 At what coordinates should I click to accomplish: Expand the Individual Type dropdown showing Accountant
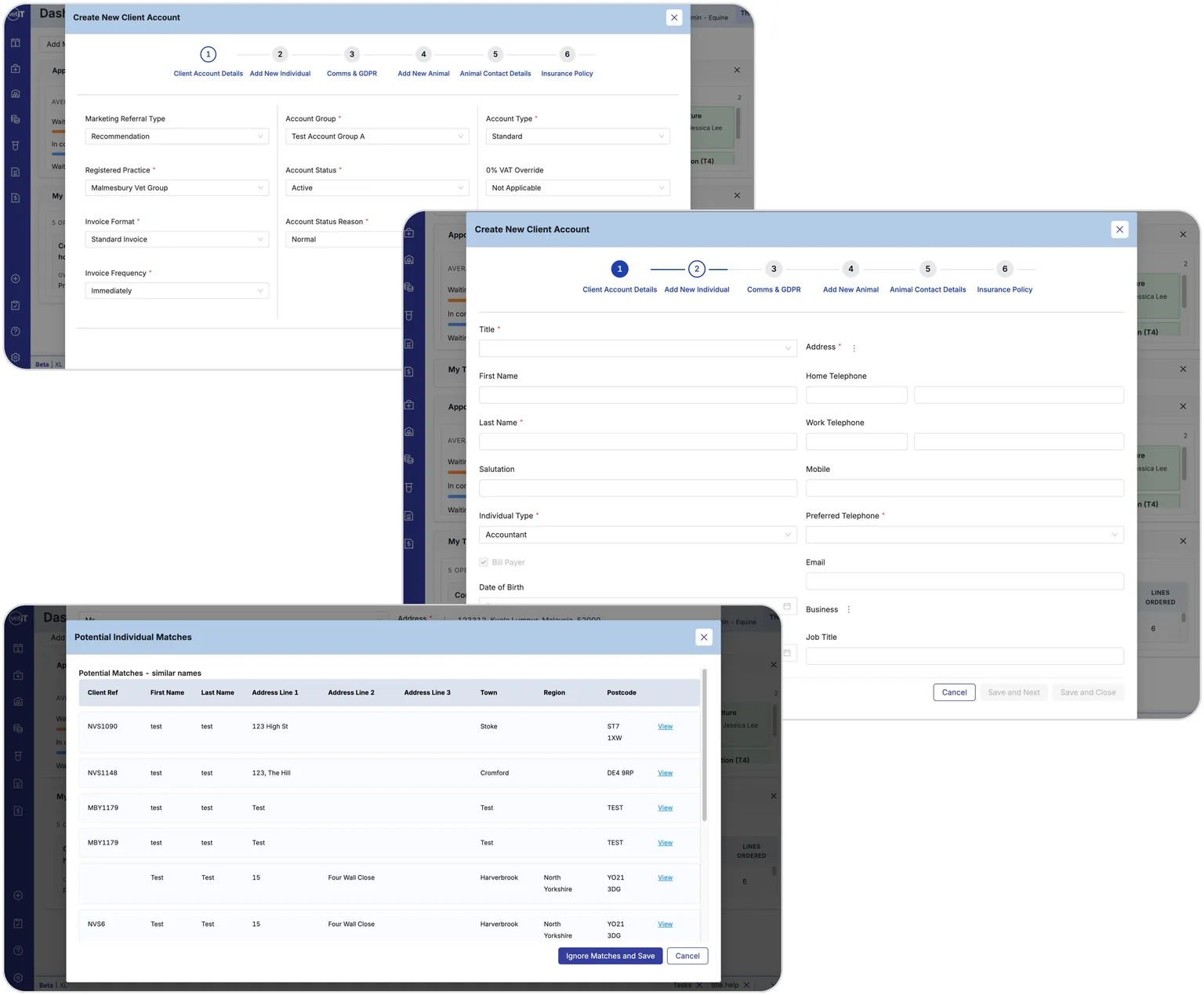[638, 535]
